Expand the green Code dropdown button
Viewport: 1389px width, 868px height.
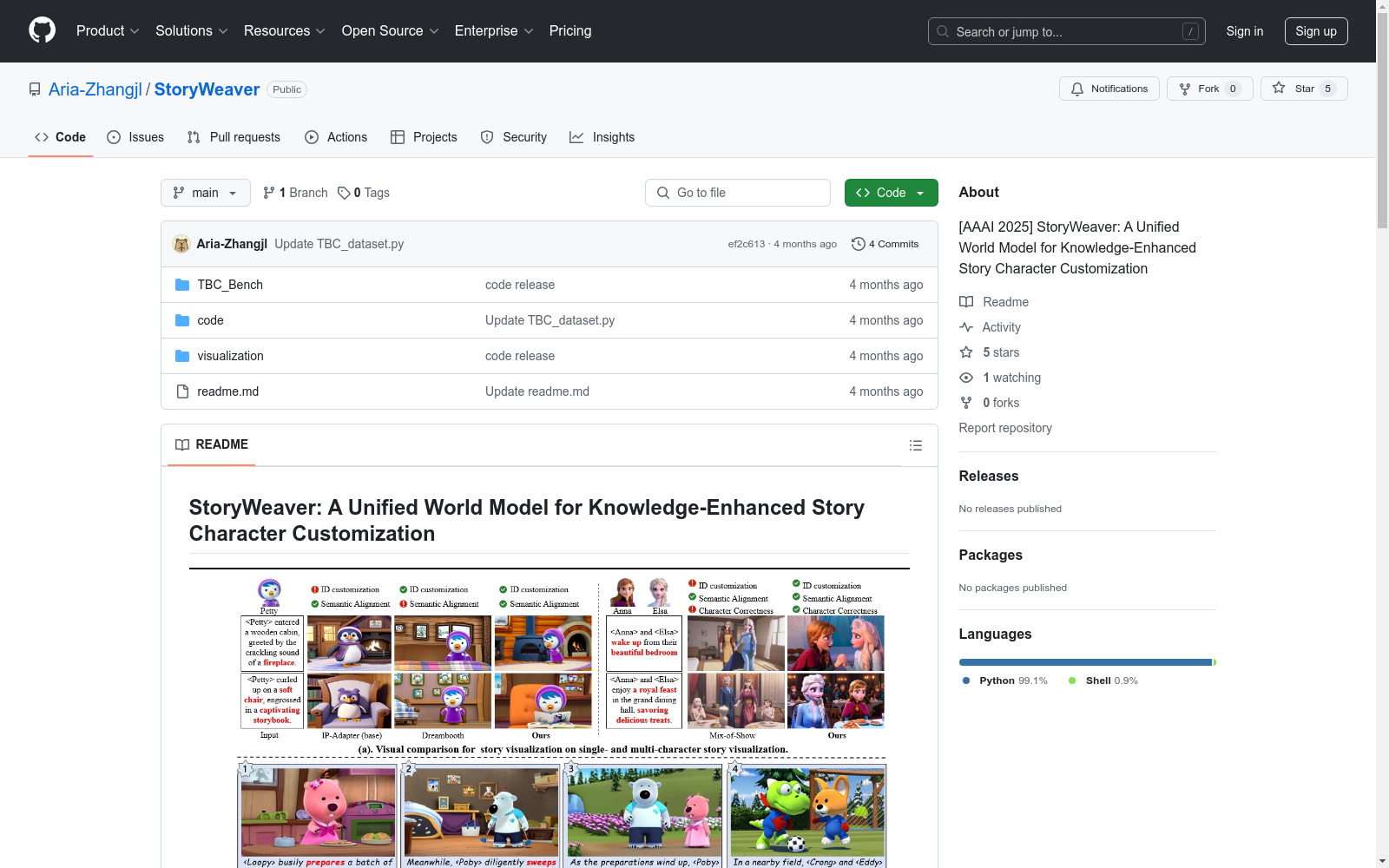891,193
